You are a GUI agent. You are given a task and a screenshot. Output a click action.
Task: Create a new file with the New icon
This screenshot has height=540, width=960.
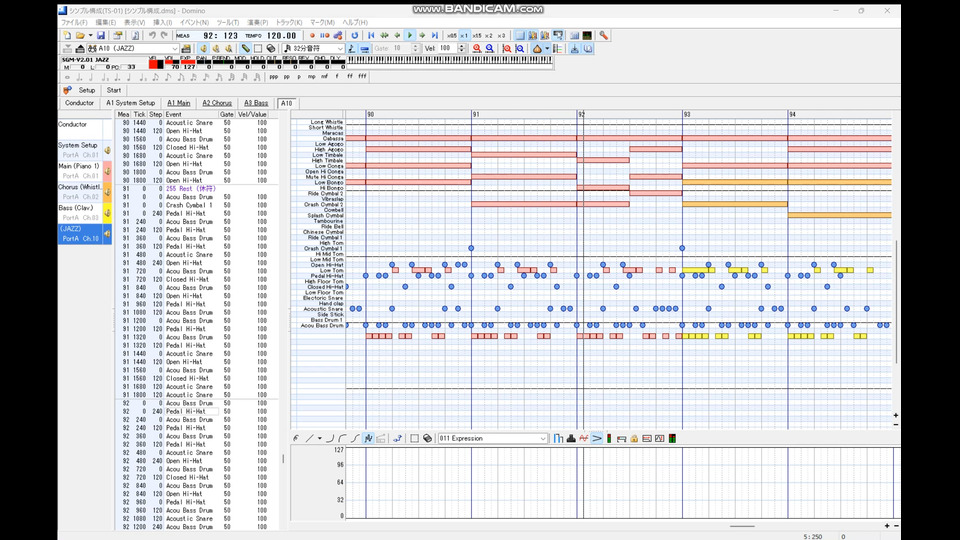(x=67, y=36)
